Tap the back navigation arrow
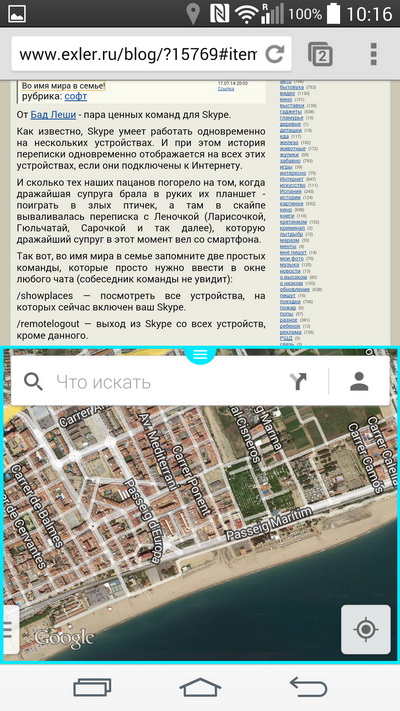This screenshot has height=711, width=400. point(308,687)
